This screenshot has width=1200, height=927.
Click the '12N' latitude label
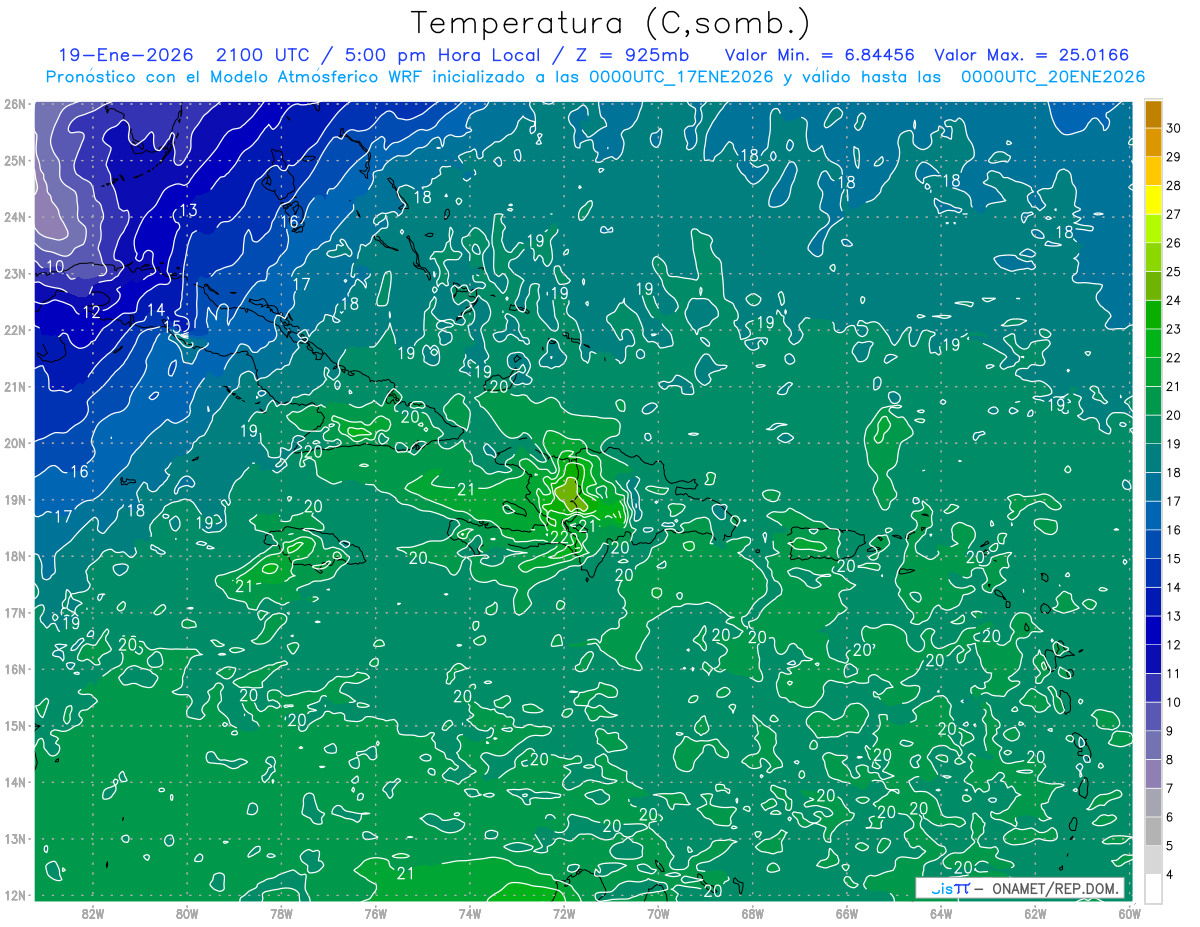point(14,895)
